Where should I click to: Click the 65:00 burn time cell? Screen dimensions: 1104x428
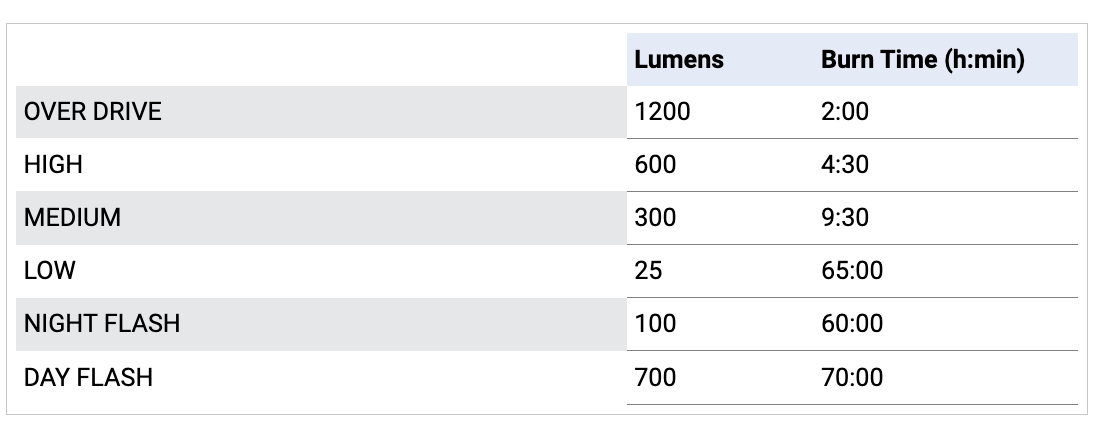(x=852, y=271)
